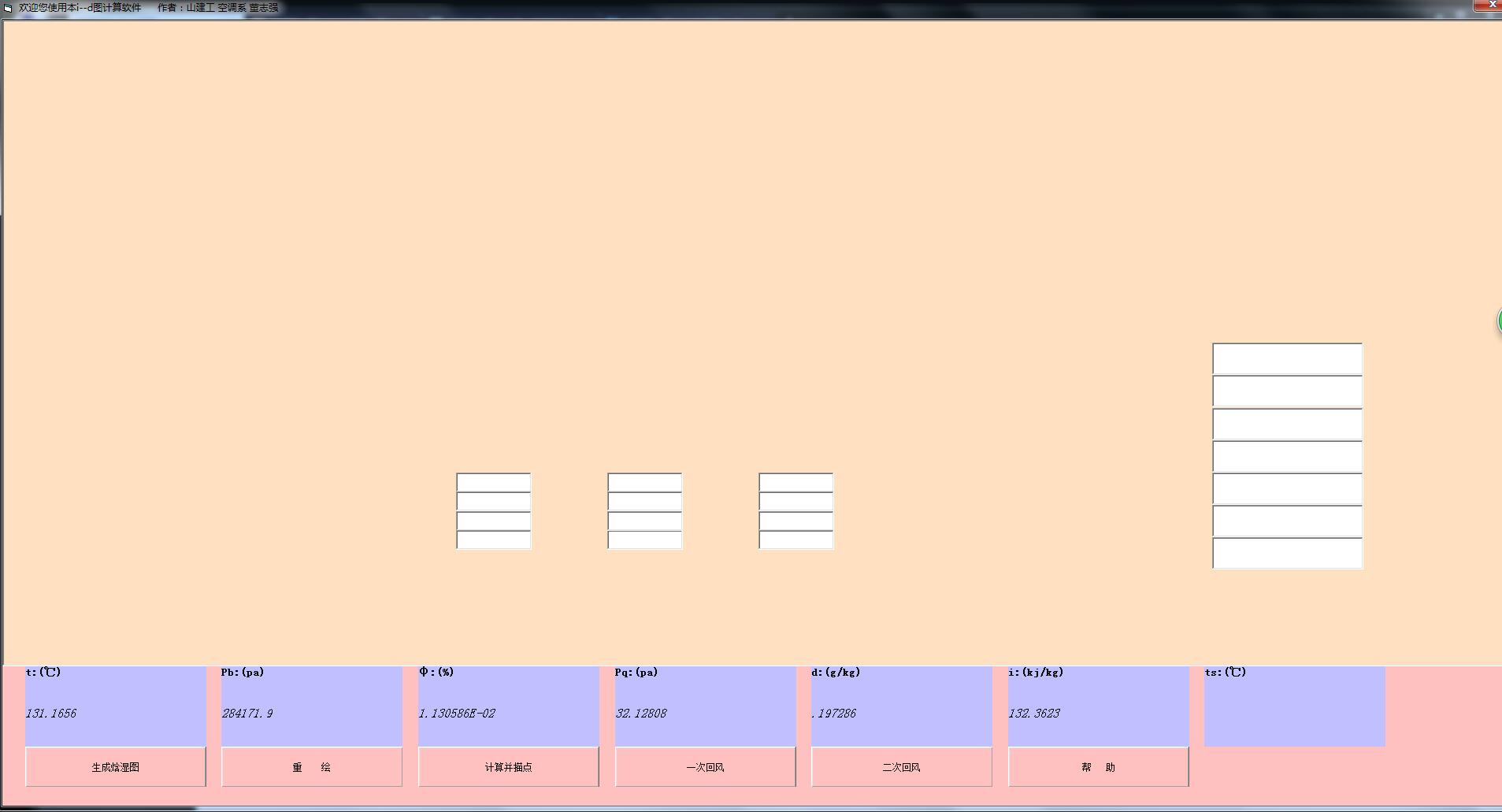Click the top box in the third four-box group
Viewport: 1502px width, 812px height.
pyautogui.click(x=796, y=483)
